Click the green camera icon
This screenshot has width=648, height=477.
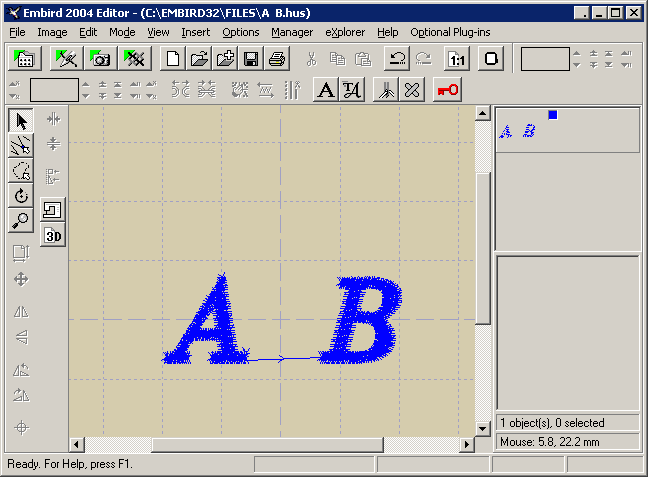(100, 58)
